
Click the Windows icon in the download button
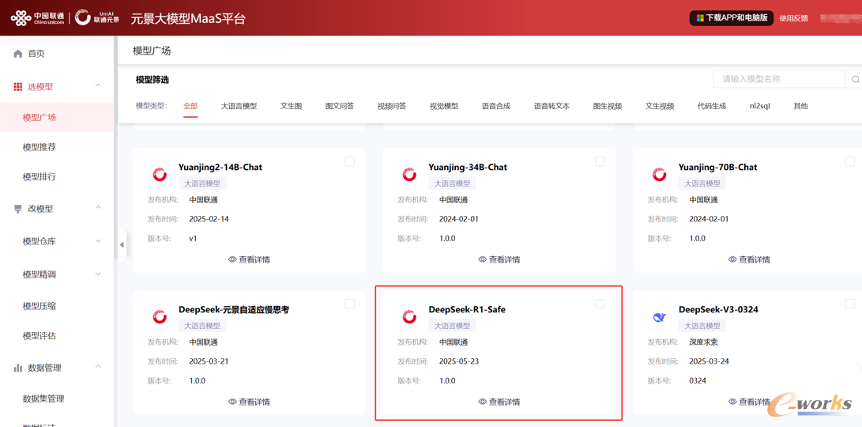(700, 18)
